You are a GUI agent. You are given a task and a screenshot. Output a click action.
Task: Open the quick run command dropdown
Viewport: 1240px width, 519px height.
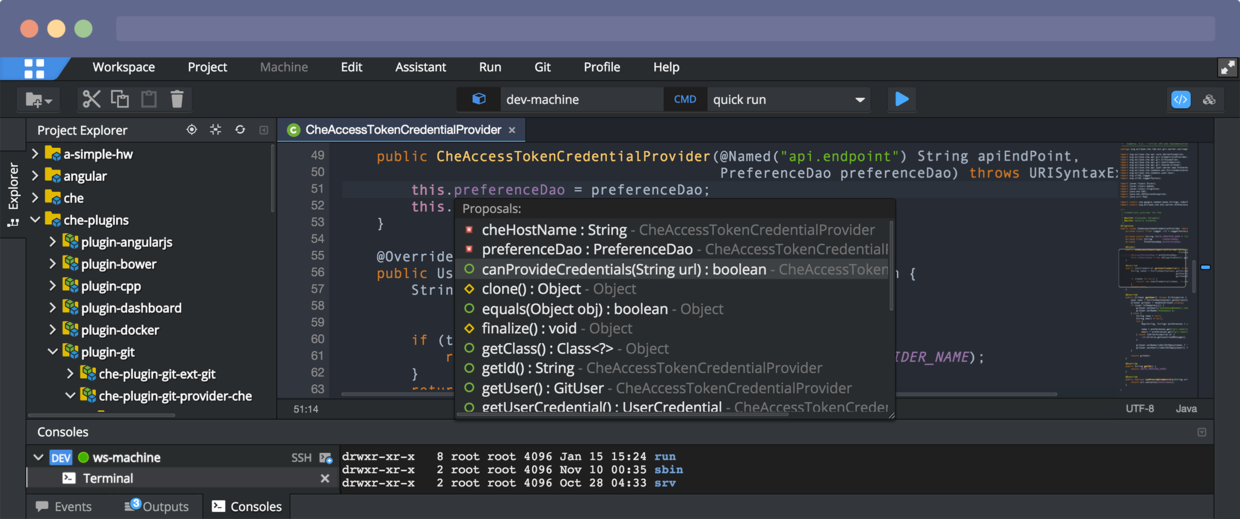[860, 100]
